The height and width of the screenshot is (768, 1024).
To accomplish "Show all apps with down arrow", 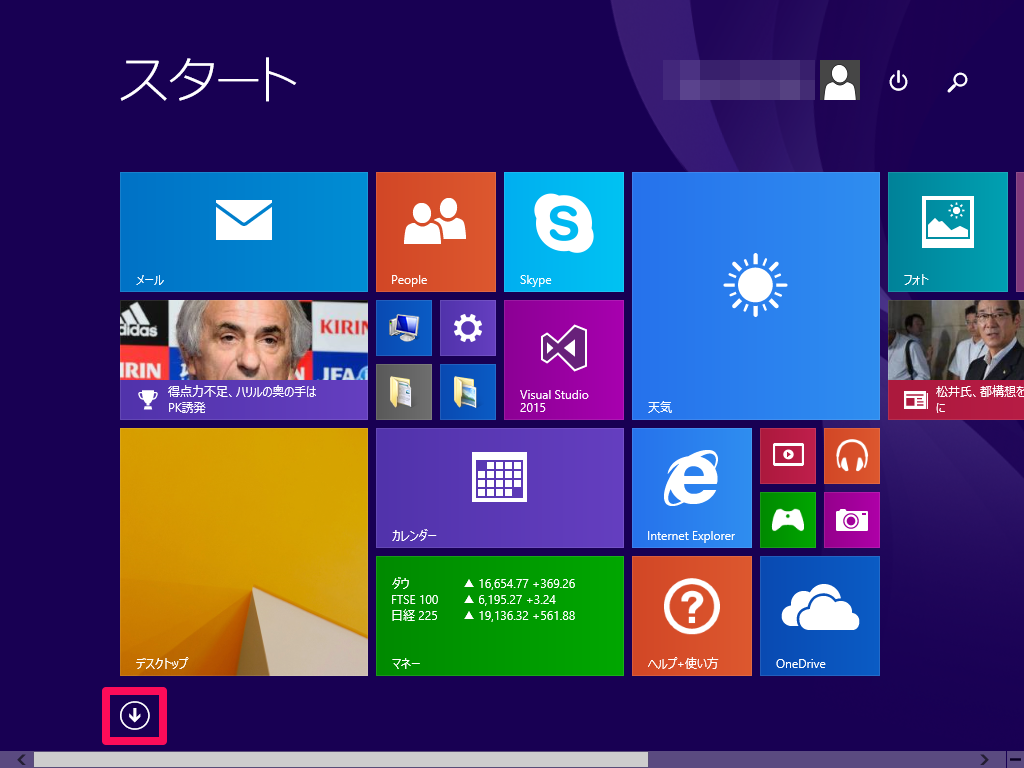I will click(134, 715).
